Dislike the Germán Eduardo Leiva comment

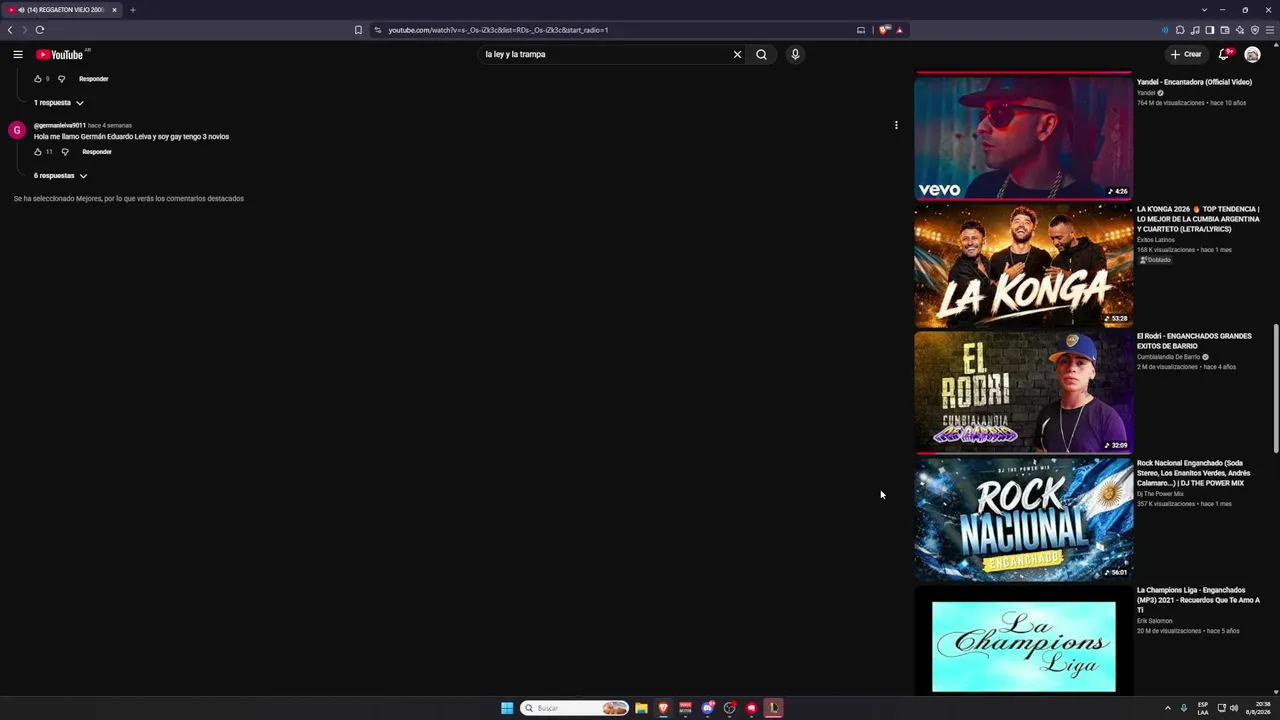(65, 152)
